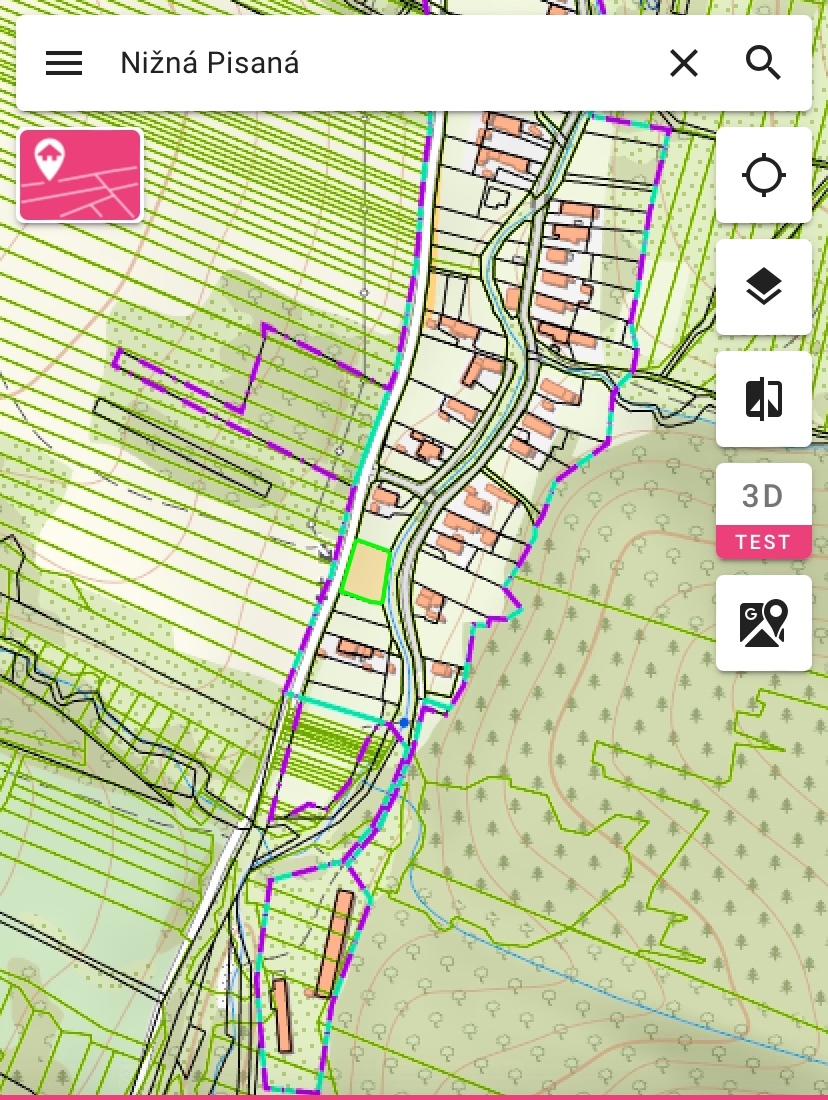The image size is (828, 1100).
Task: Select the green-highlighted orange parcel
Action: click(366, 572)
